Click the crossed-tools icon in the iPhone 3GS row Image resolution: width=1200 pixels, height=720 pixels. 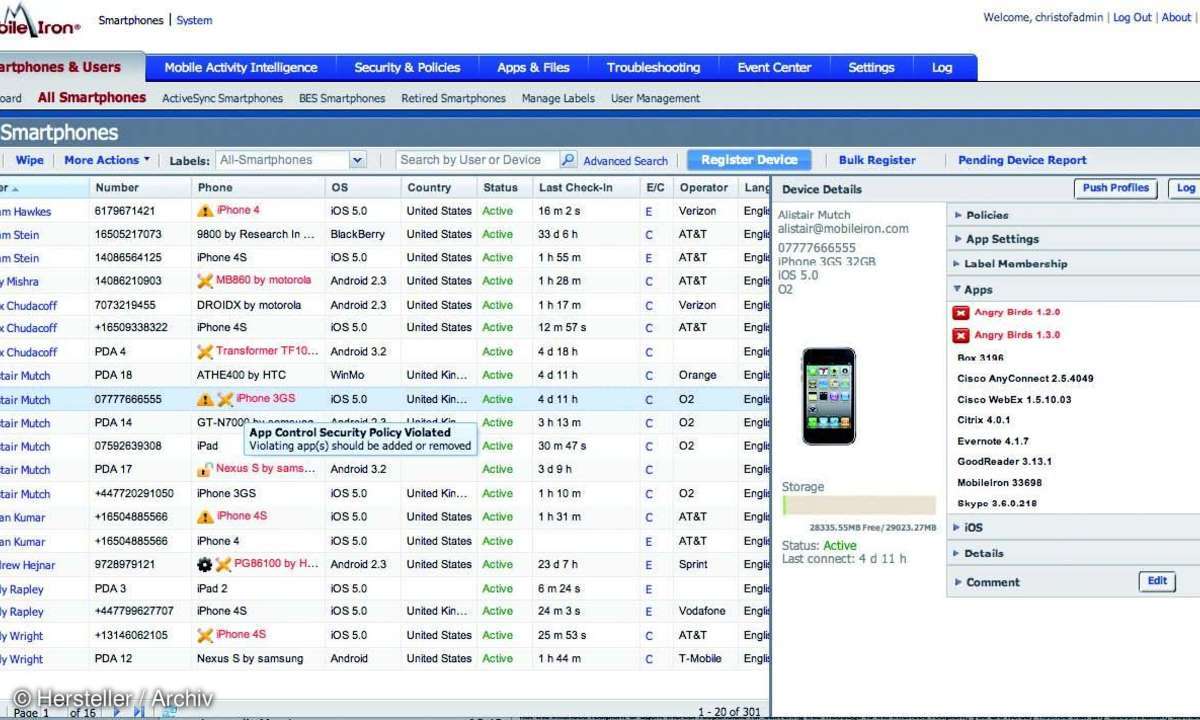225,399
